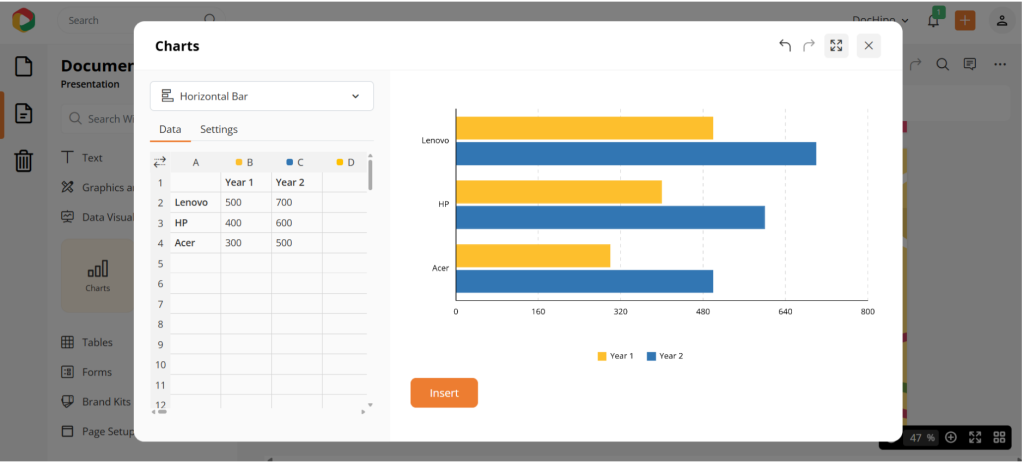Click the yellow swatch of column B
The height and width of the screenshot is (463, 1024).
239,162
